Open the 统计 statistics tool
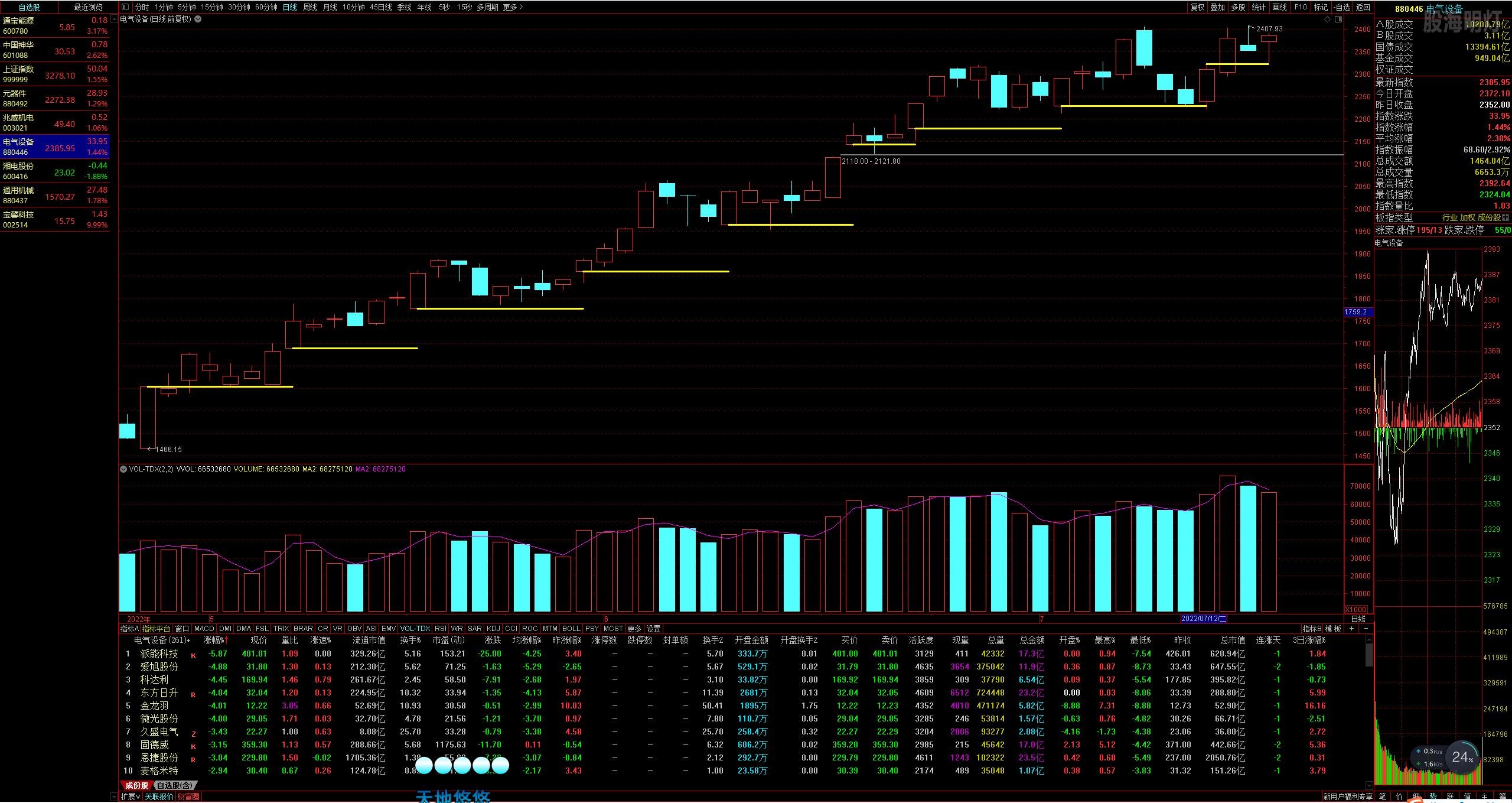This screenshot has height=803, width=1512. [x=1259, y=7]
